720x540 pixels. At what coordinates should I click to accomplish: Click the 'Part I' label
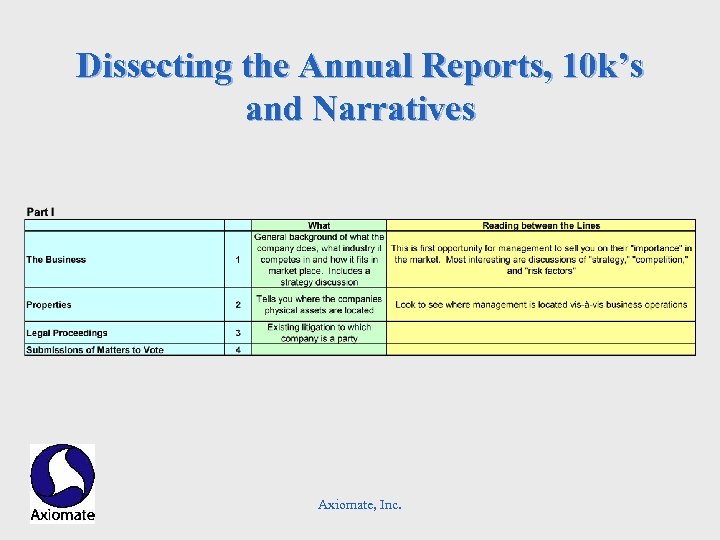tap(40, 212)
